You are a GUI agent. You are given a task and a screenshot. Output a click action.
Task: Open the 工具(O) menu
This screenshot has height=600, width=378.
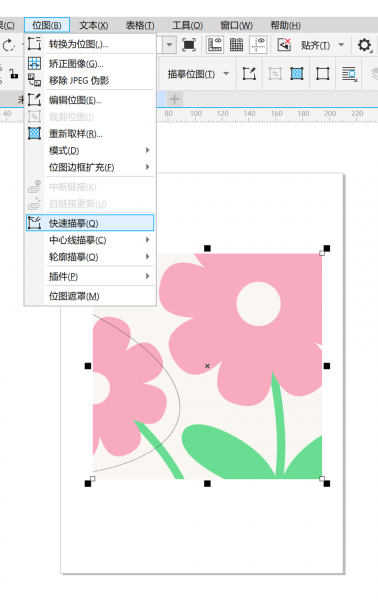tap(187, 25)
